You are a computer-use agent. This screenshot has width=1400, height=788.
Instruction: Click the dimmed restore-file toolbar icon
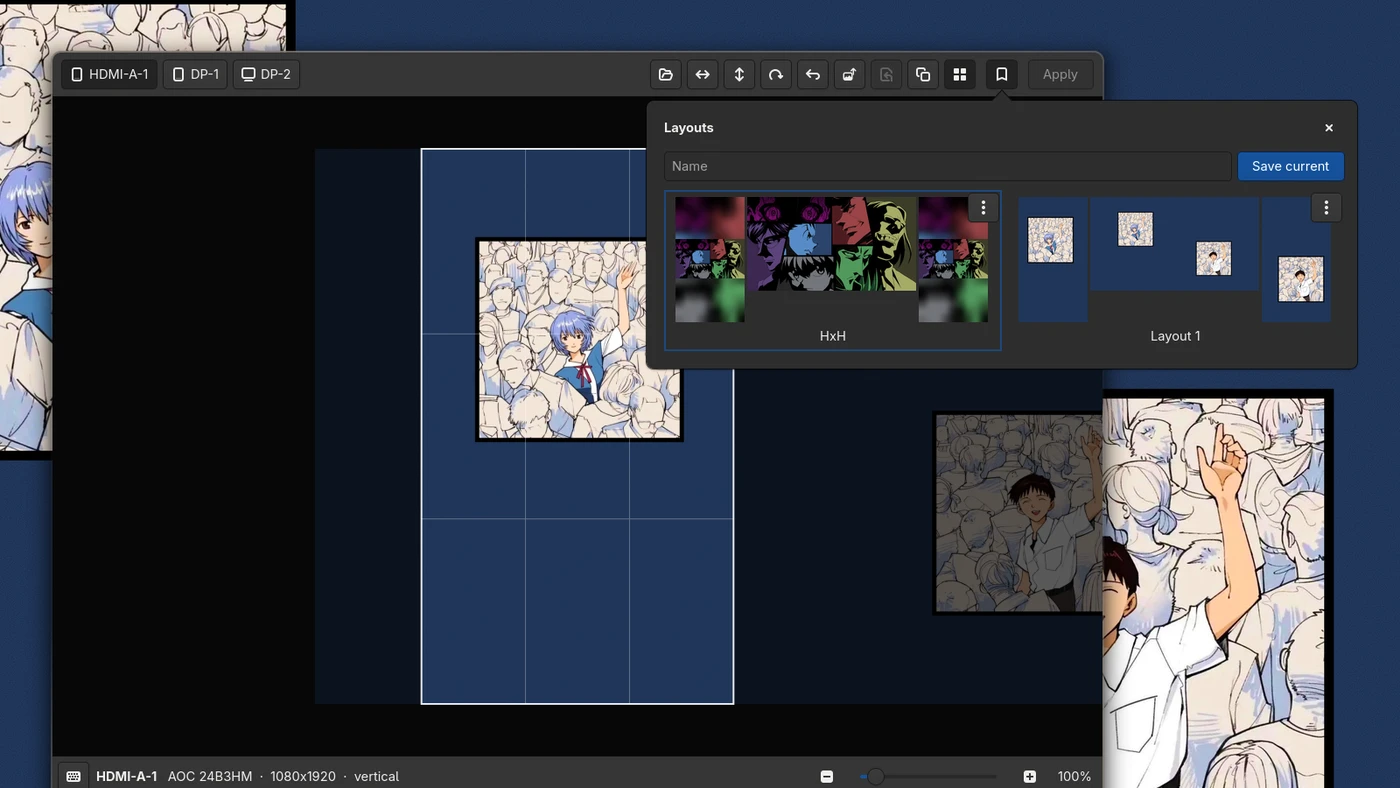click(x=886, y=74)
